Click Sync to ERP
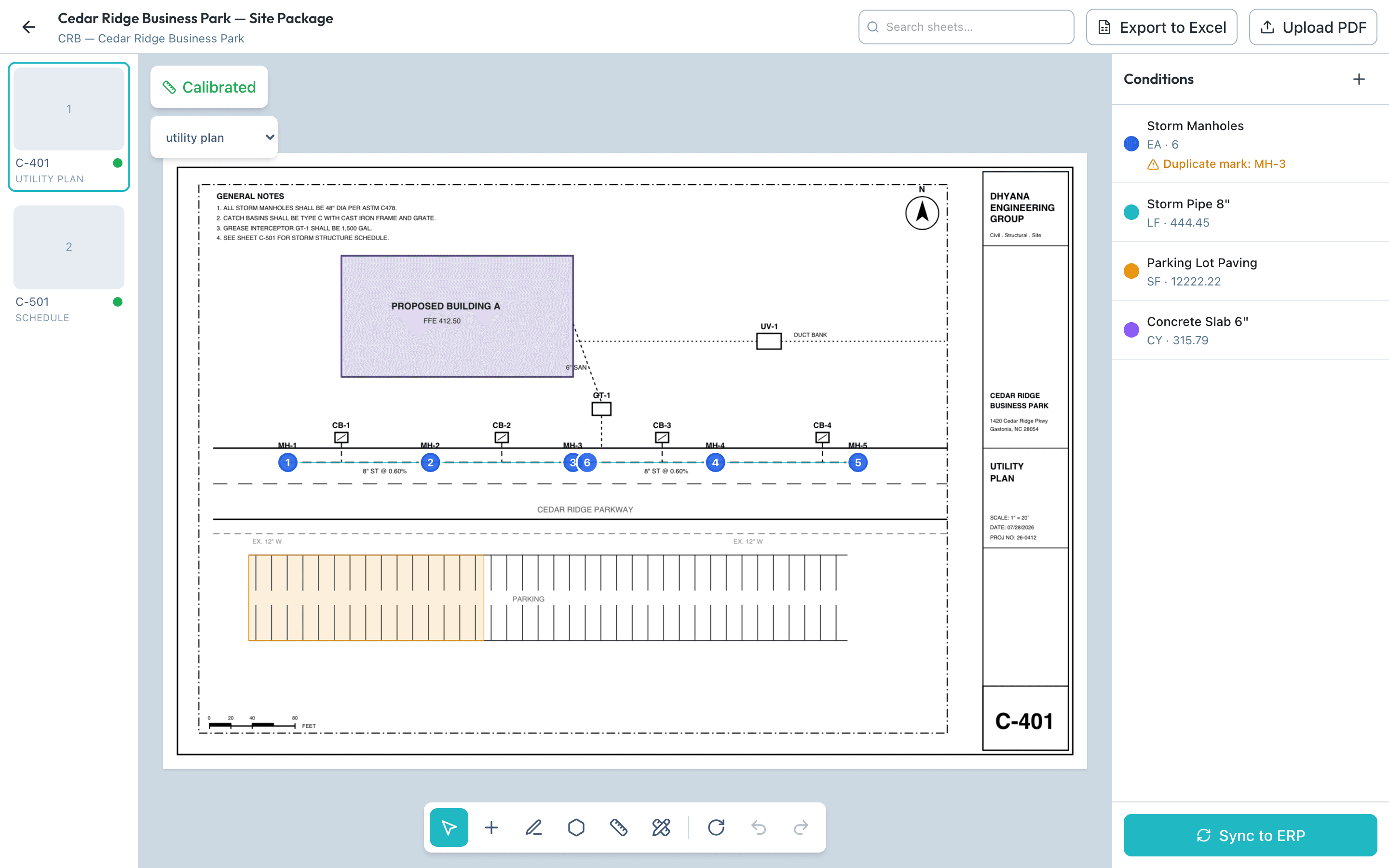Image resolution: width=1389 pixels, height=868 pixels. pyautogui.click(x=1250, y=835)
